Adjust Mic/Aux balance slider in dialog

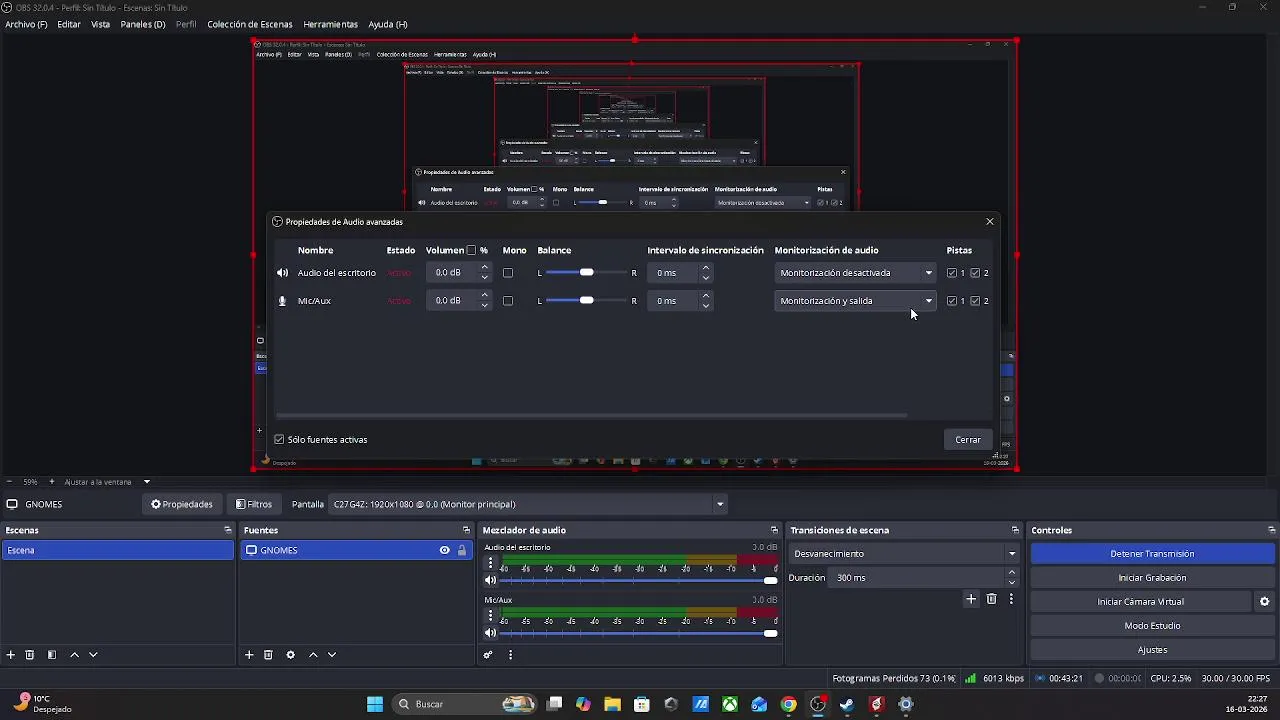586,301
